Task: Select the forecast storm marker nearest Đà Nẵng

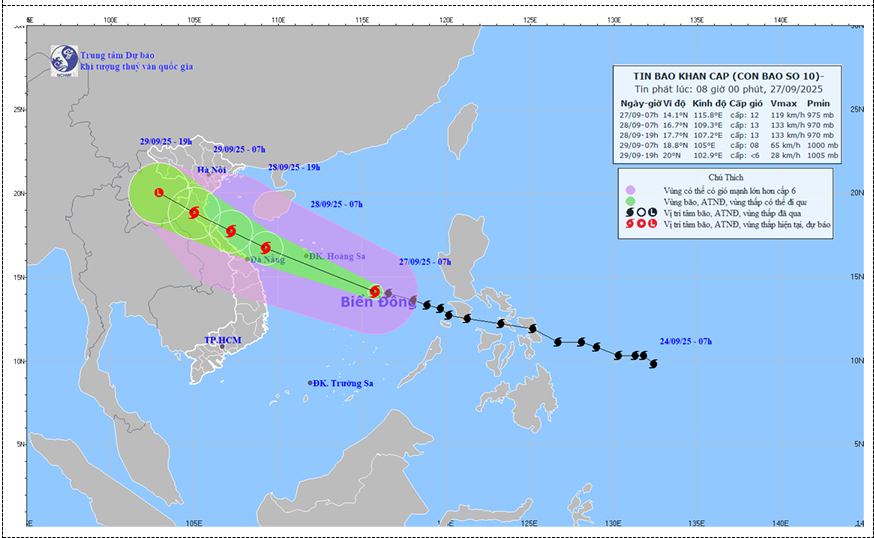Action: [265, 247]
